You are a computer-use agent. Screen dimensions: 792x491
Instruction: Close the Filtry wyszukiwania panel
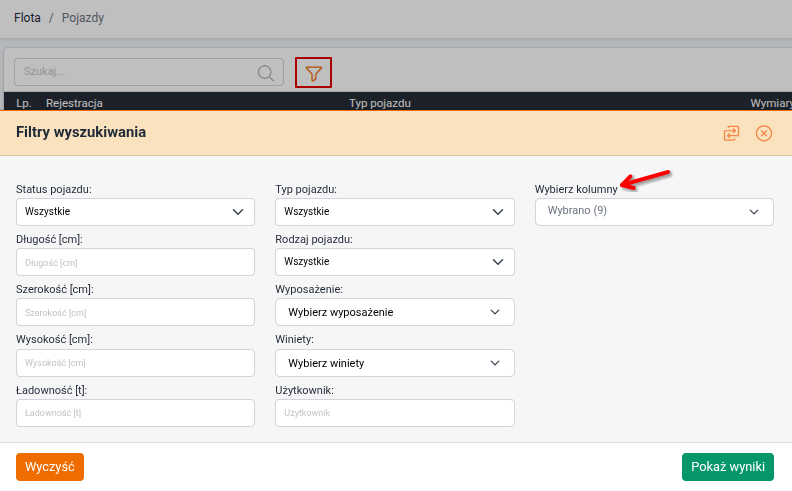(x=764, y=133)
